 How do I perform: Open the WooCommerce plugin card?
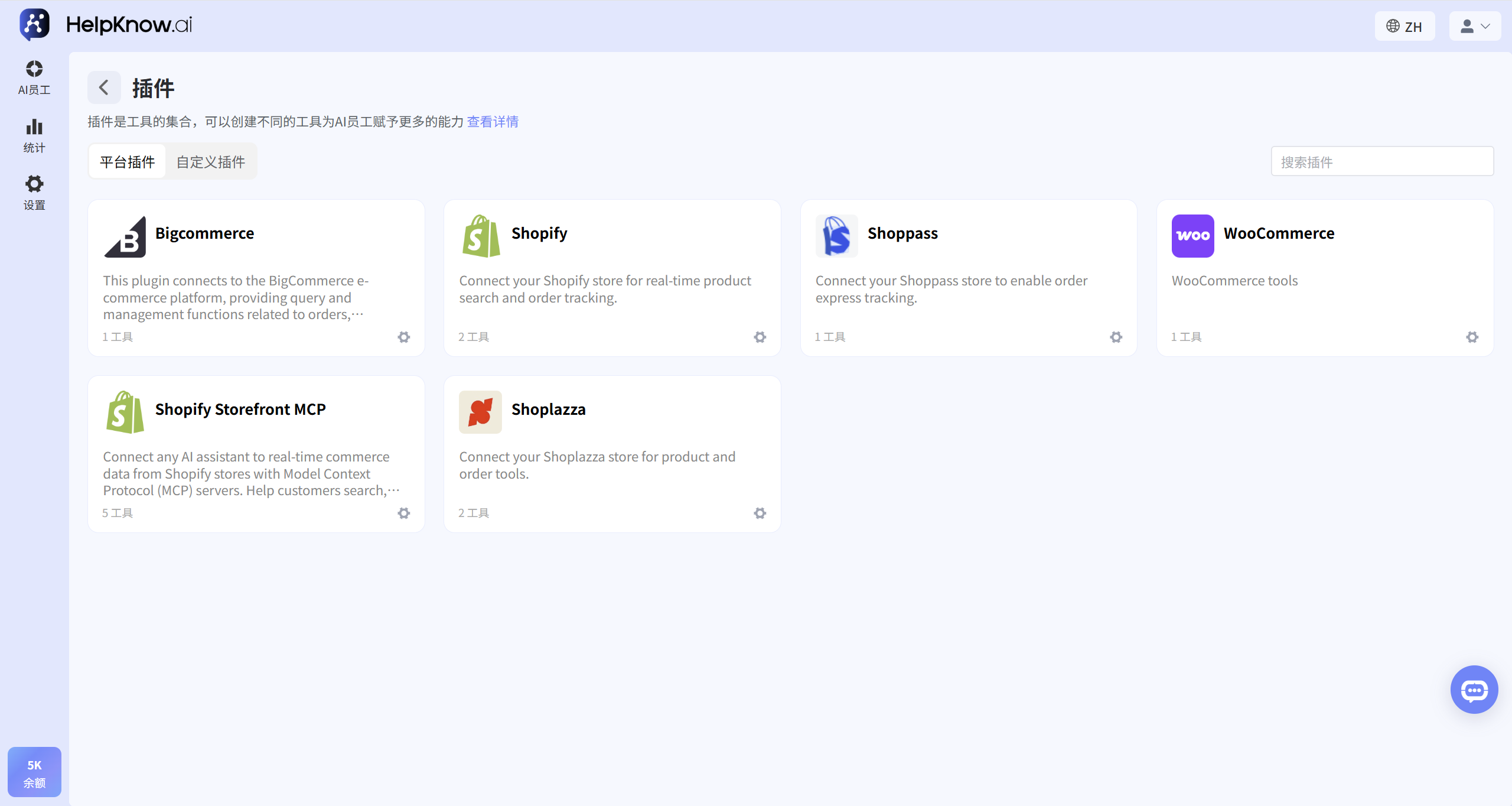1325,278
